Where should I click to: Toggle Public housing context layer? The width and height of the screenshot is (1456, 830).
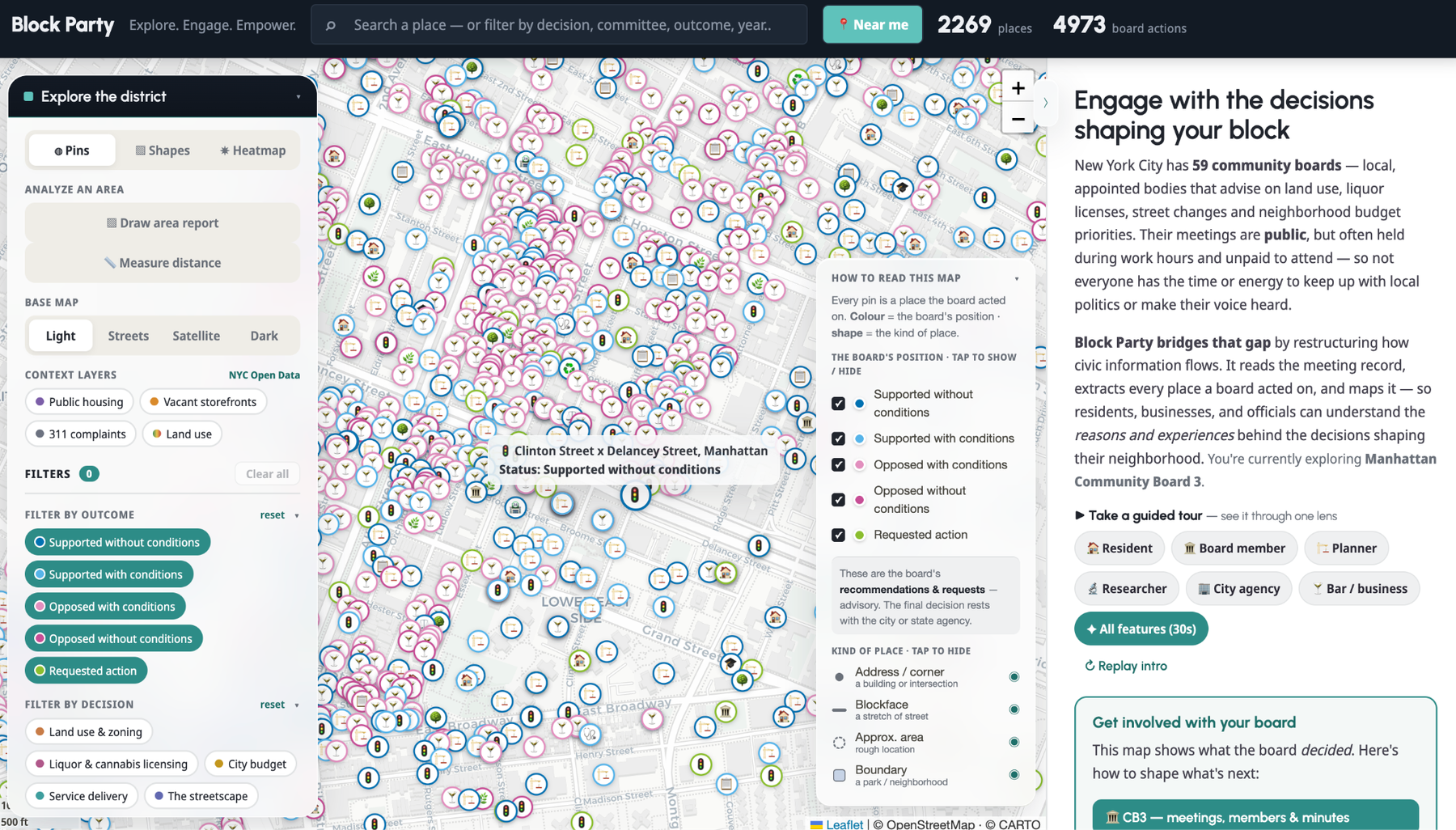point(79,402)
